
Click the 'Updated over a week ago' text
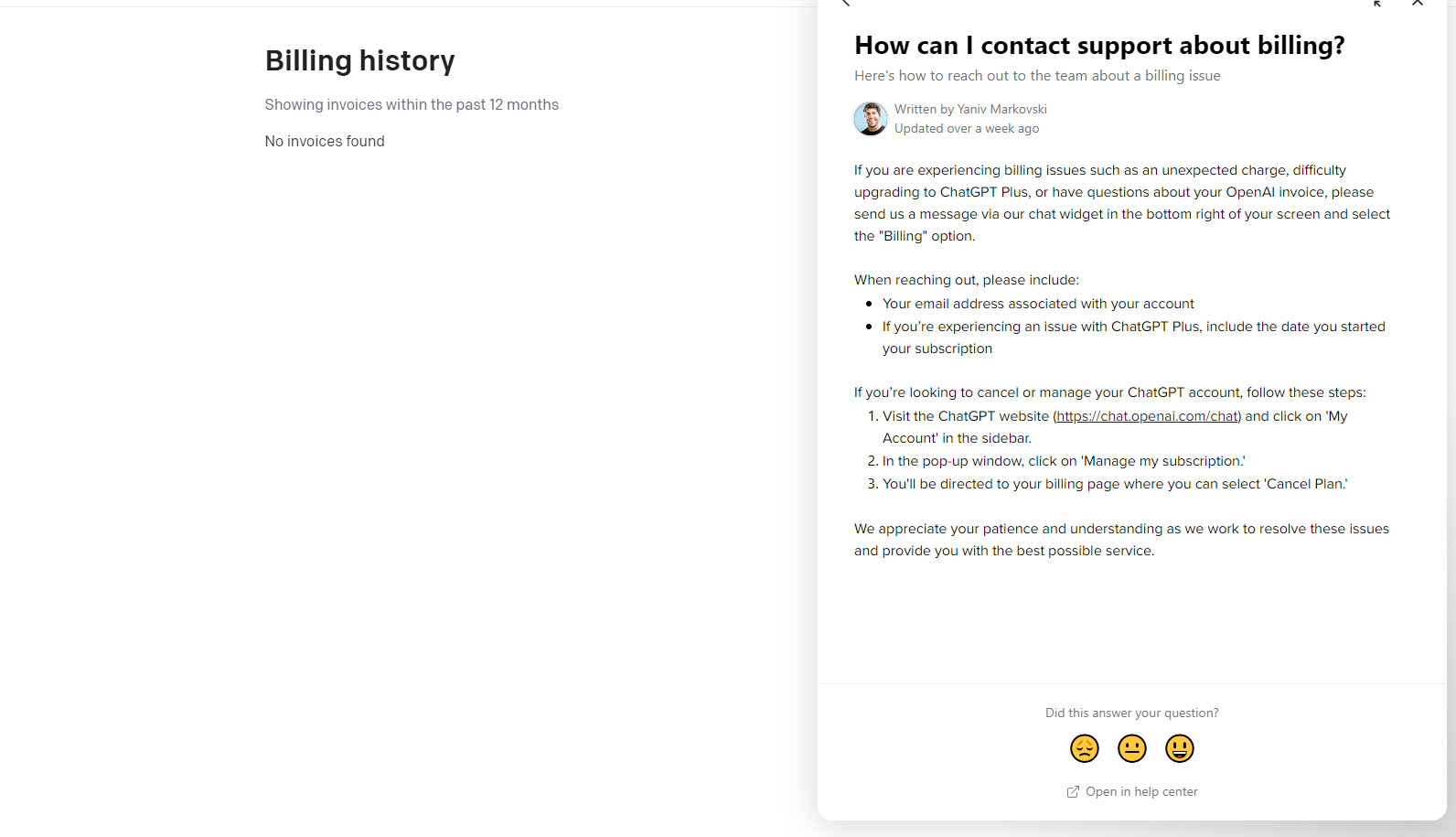[967, 129]
